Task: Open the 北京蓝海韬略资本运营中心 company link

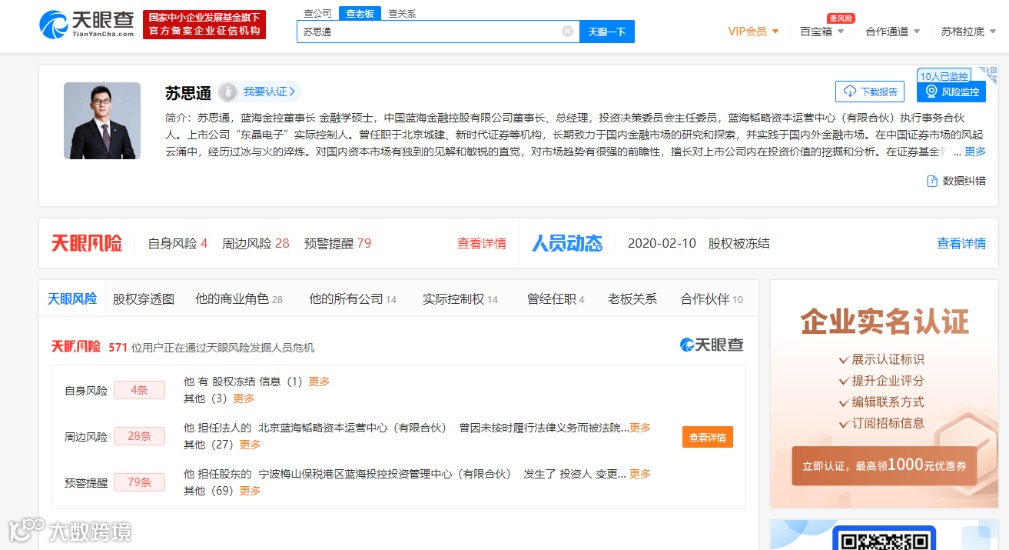Action: (352, 428)
